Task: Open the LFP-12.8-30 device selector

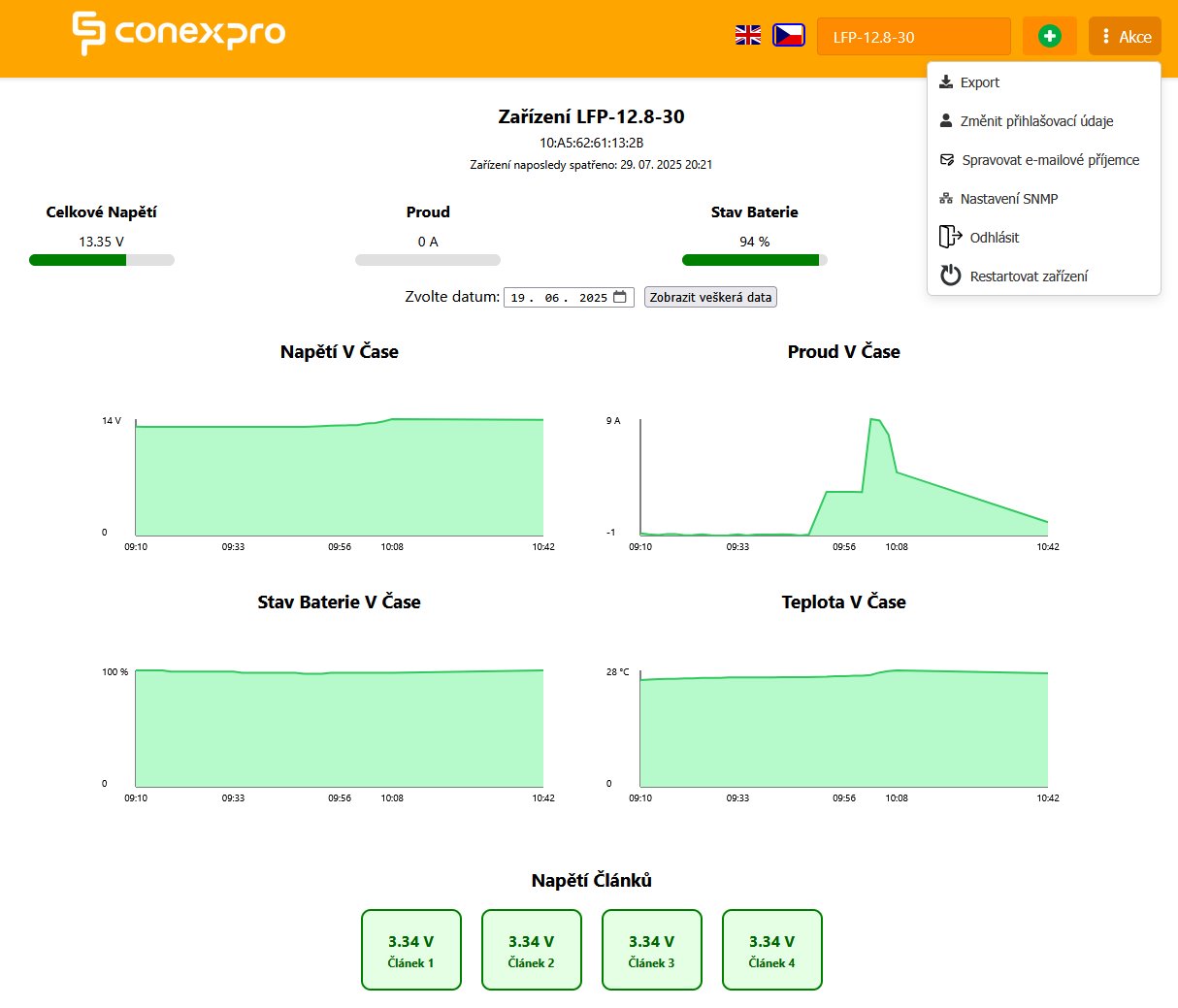Action: 913,37
